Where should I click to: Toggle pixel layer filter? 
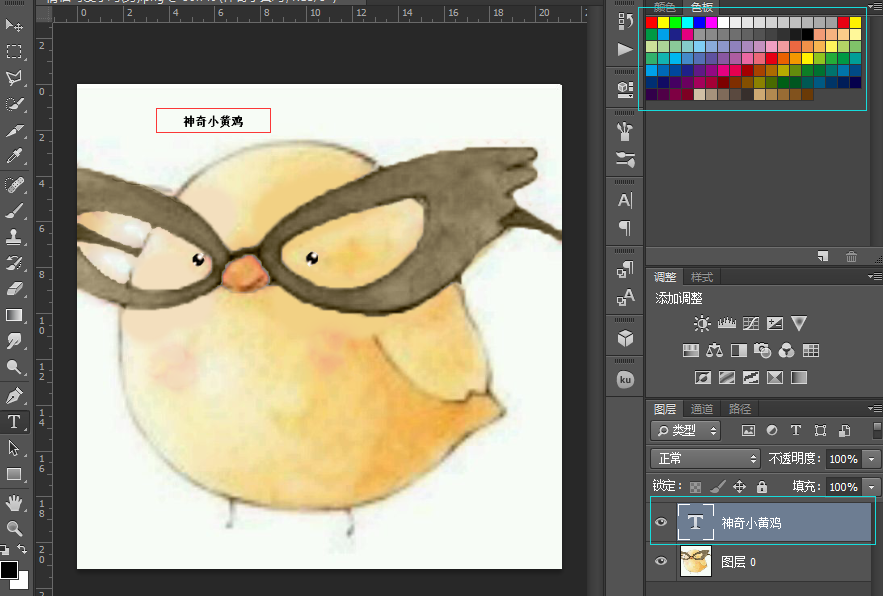tap(748, 431)
